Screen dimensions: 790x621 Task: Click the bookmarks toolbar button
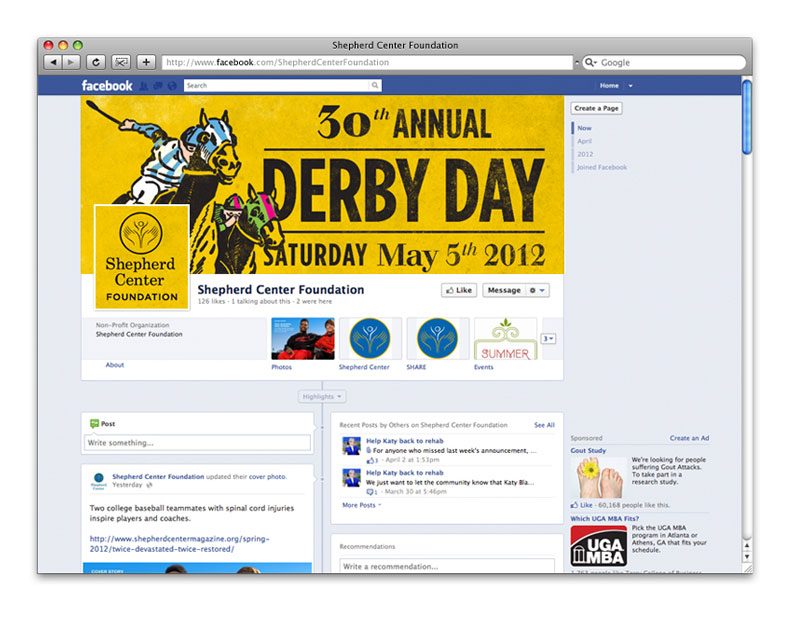click(121, 62)
